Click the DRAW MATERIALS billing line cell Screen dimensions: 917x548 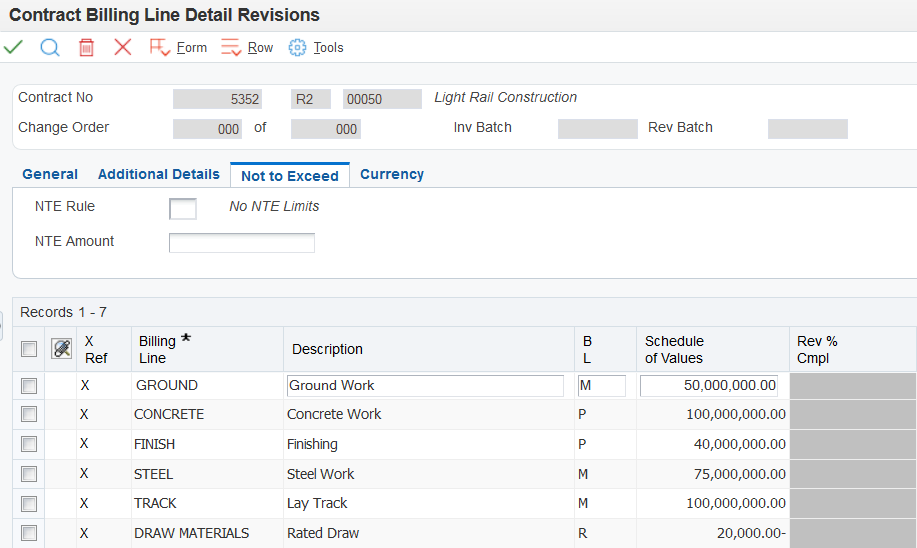coord(207,533)
